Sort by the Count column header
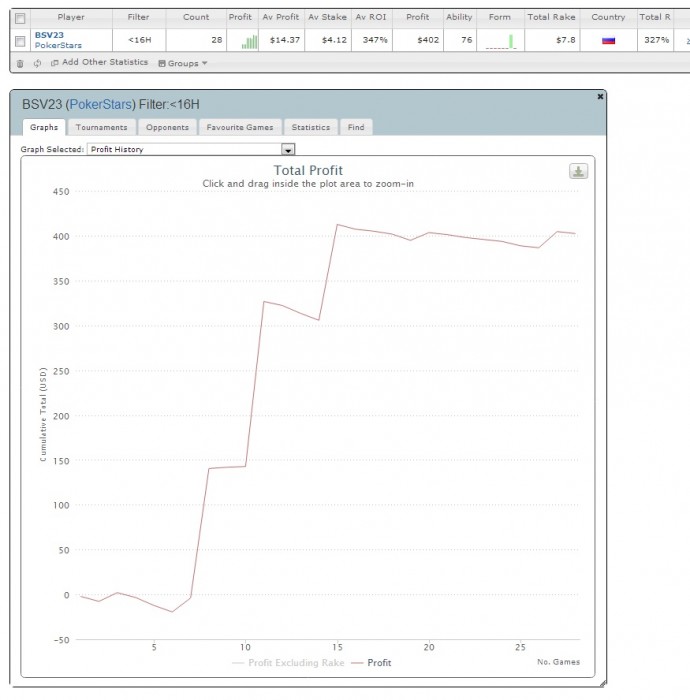The height and width of the screenshot is (700, 690). point(196,17)
